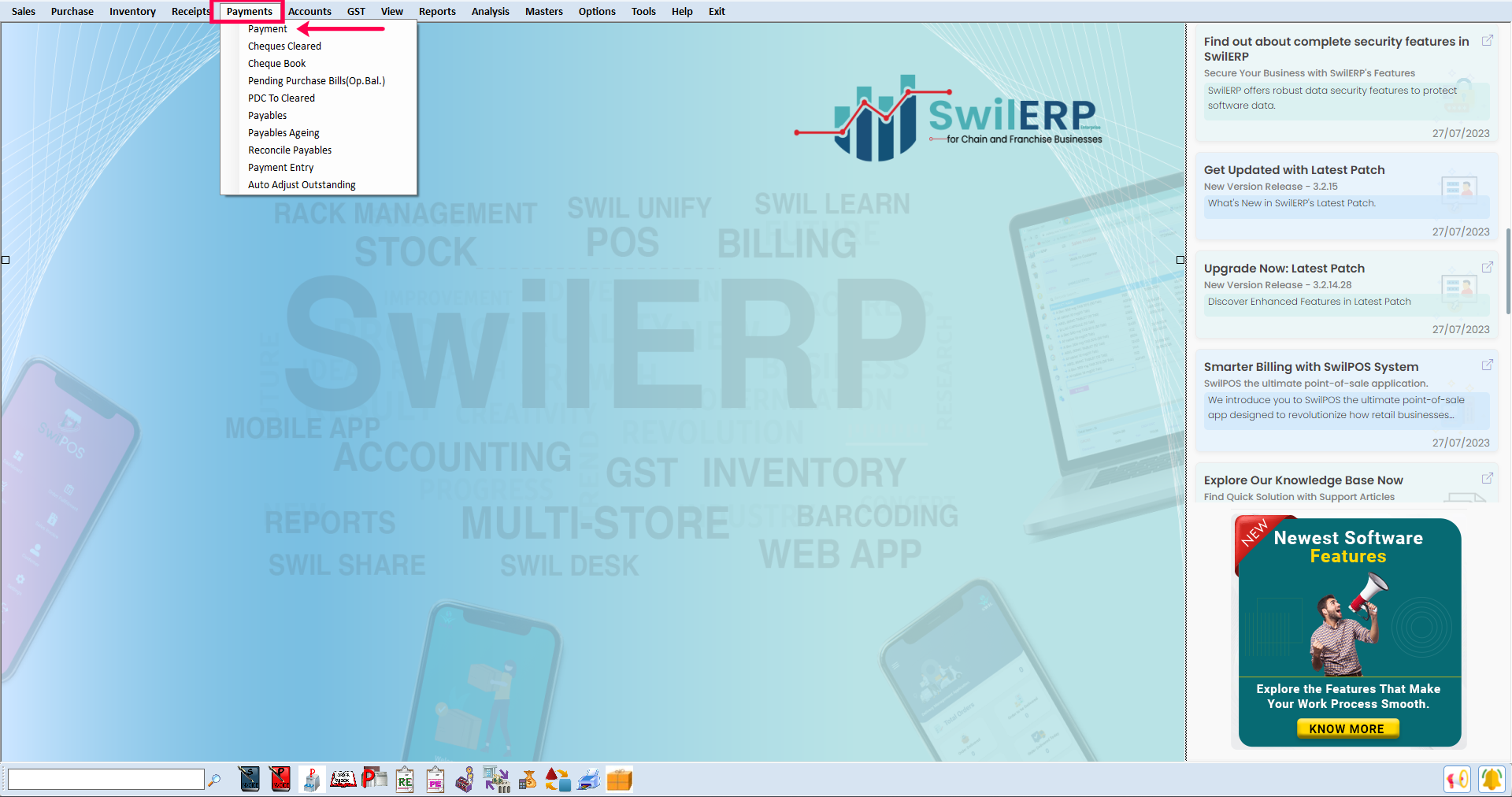Click the KNOW MORE button
The width and height of the screenshot is (1512, 797).
click(x=1347, y=729)
